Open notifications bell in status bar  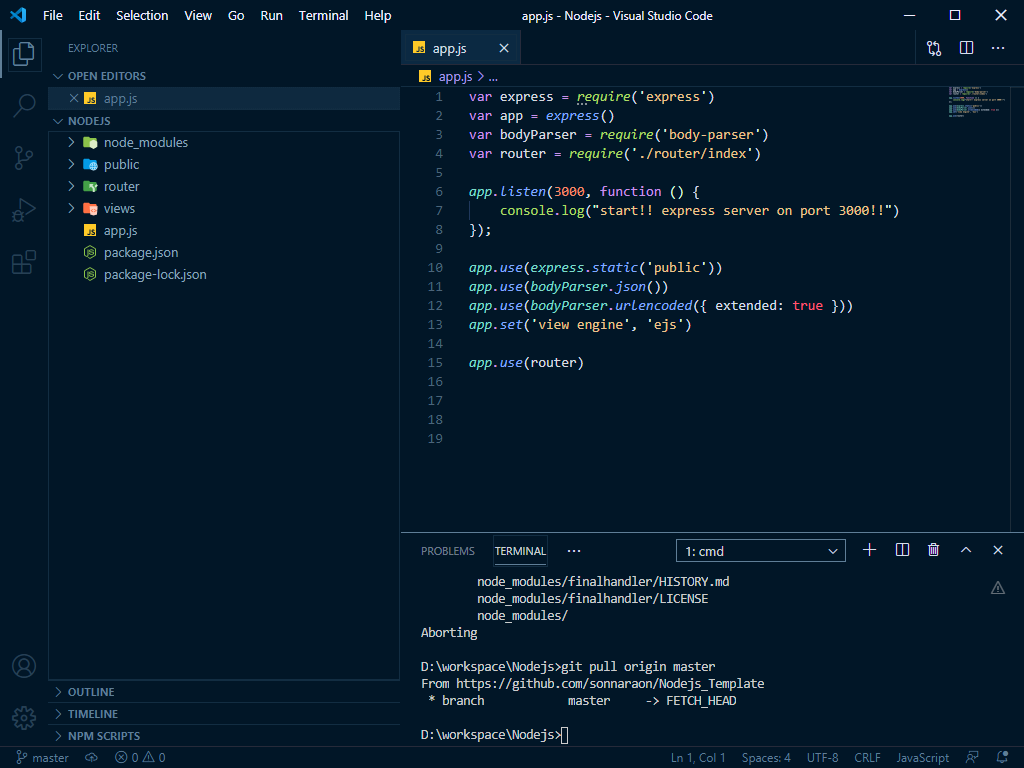tap(1002, 758)
